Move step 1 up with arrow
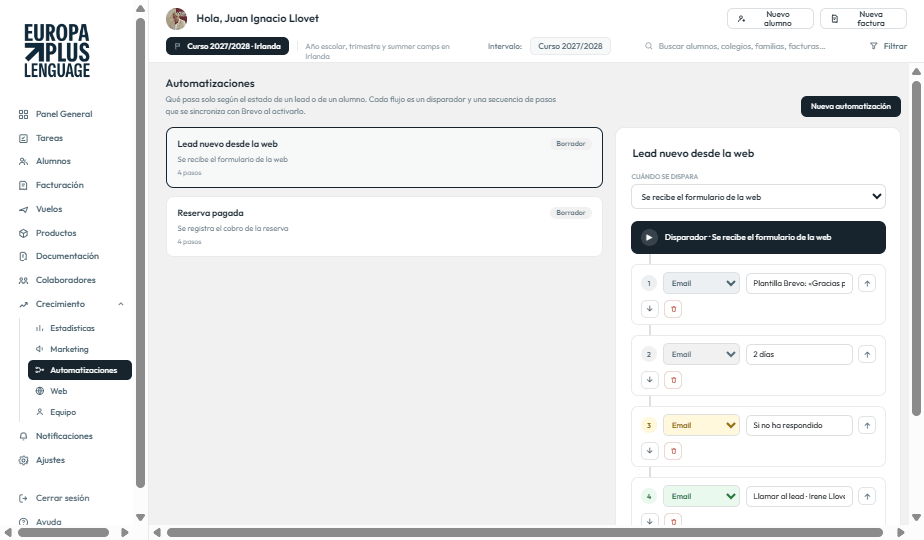924x540 pixels. tap(867, 284)
